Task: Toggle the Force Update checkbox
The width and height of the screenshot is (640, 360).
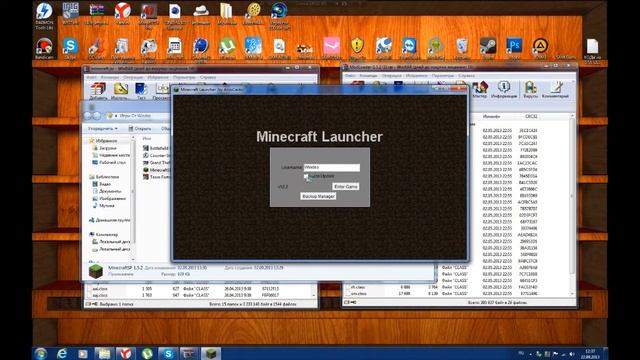Action: 306,176
